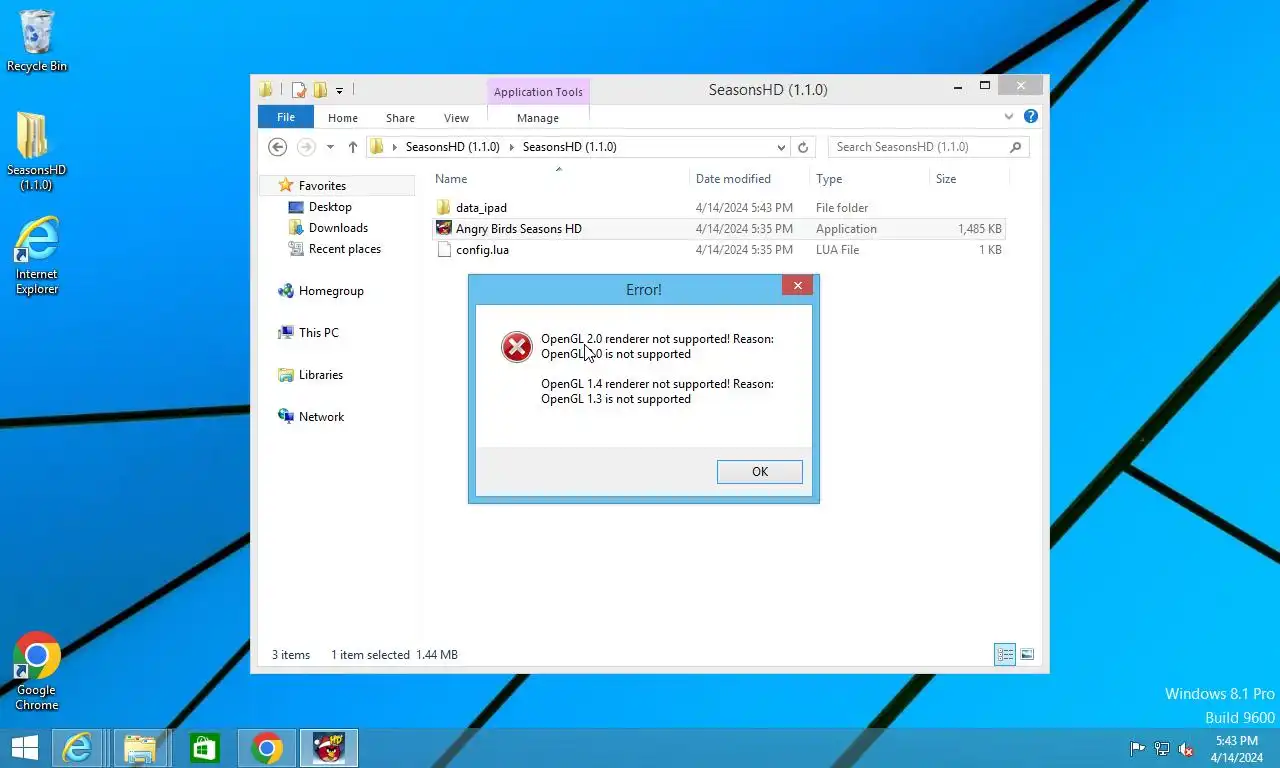Expand the address bar history dropdown
Viewport: 1280px width, 768px height.
tap(781, 147)
